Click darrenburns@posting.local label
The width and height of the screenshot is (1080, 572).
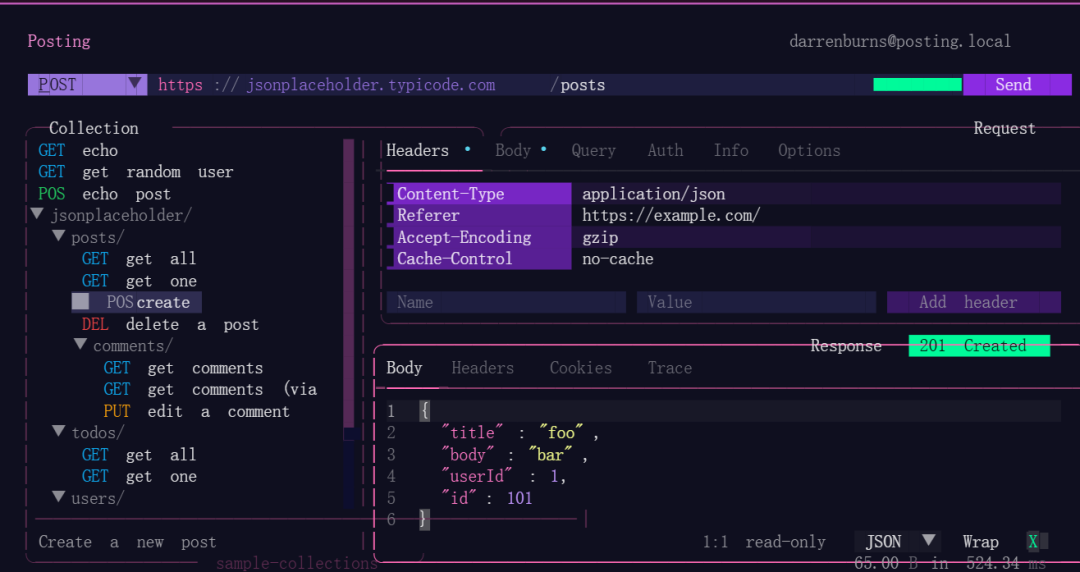pyautogui.click(x=900, y=41)
